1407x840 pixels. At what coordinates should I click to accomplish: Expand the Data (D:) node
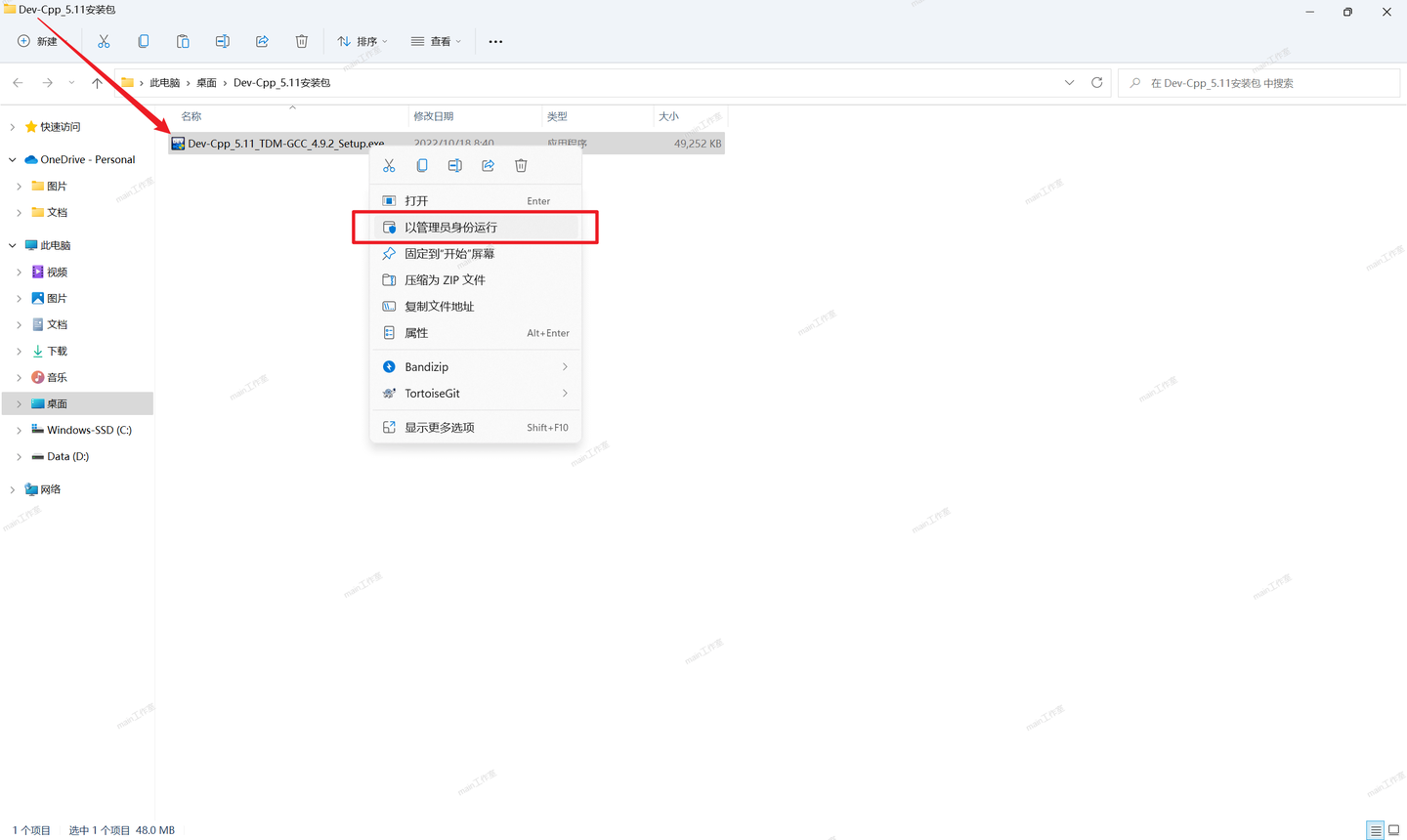pos(20,456)
